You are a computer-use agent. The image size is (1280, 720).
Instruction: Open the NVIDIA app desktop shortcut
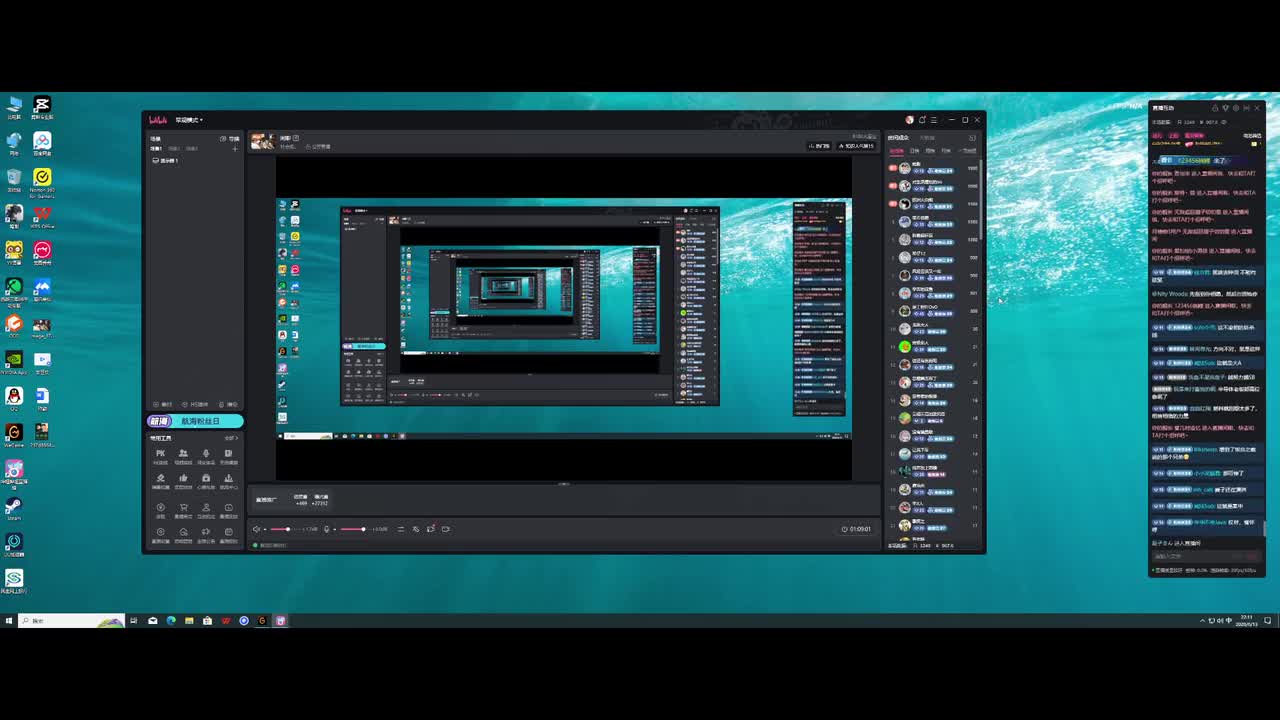click(14, 361)
